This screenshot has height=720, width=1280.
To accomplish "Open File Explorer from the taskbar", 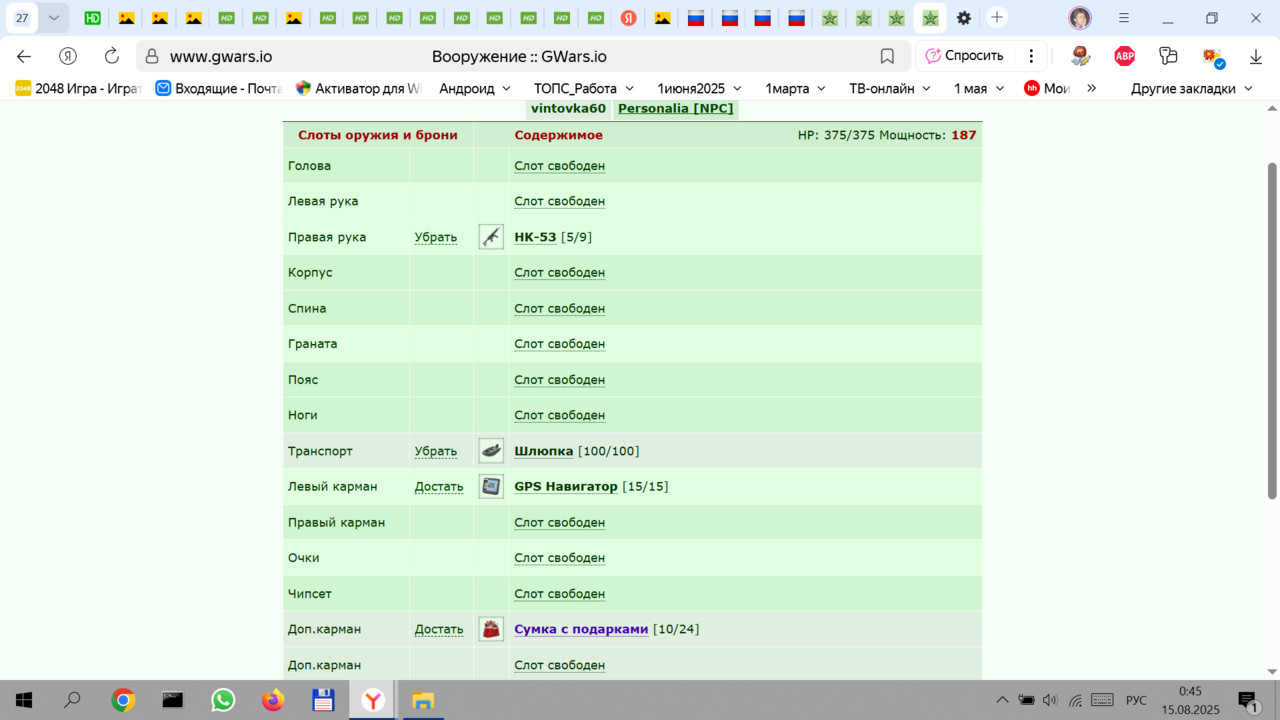I will click(423, 700).
